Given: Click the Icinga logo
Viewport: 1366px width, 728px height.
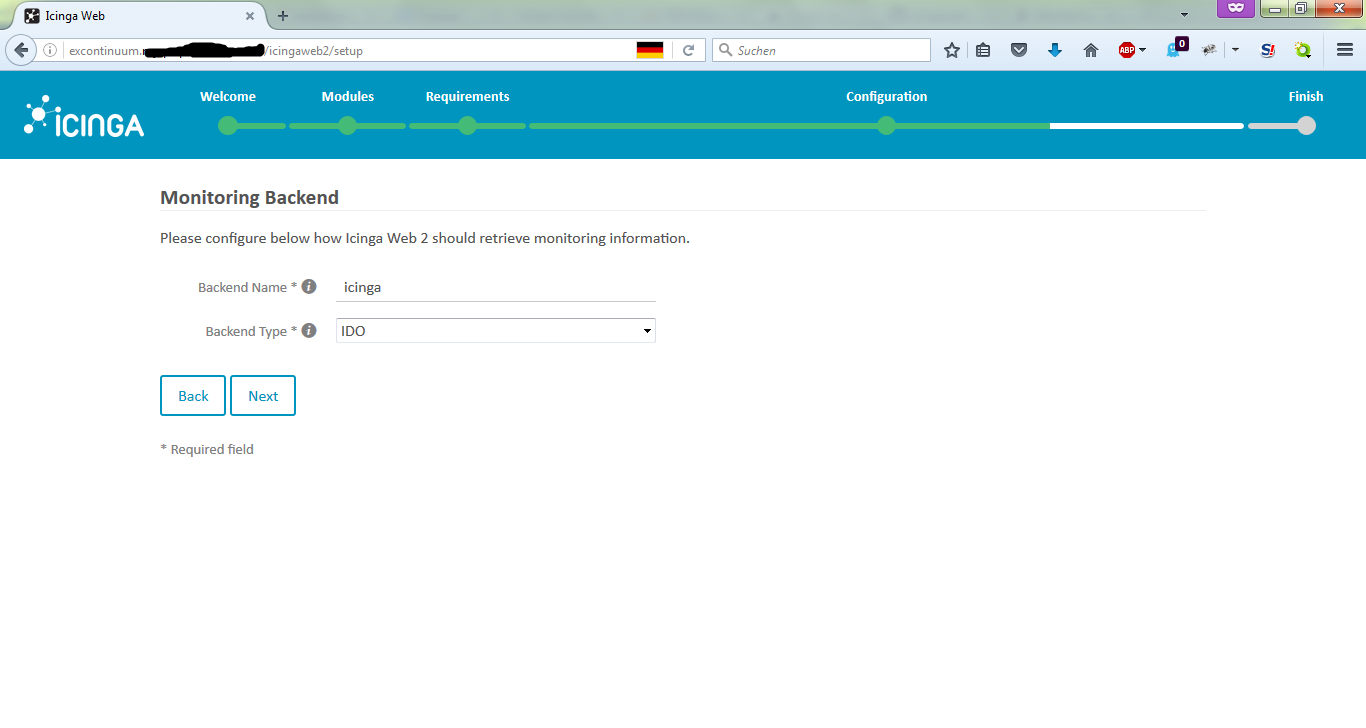Looking at the screenshot, I should [84, 116].
